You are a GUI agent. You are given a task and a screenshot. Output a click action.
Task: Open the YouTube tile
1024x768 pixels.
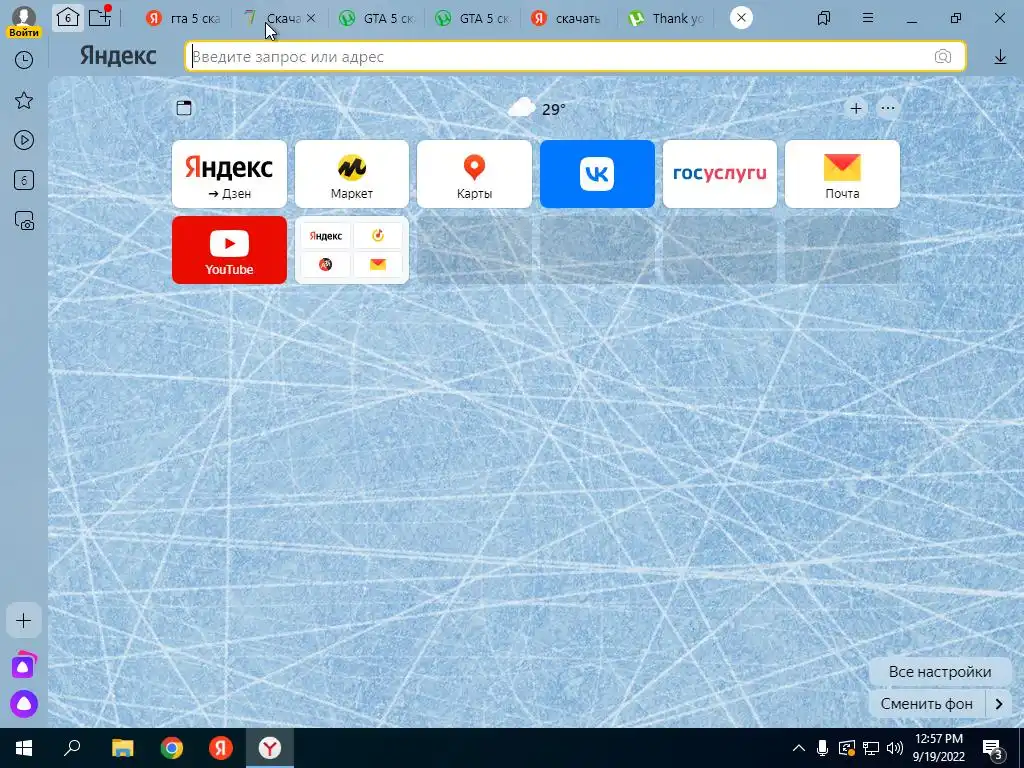click(x=229, y=250)
